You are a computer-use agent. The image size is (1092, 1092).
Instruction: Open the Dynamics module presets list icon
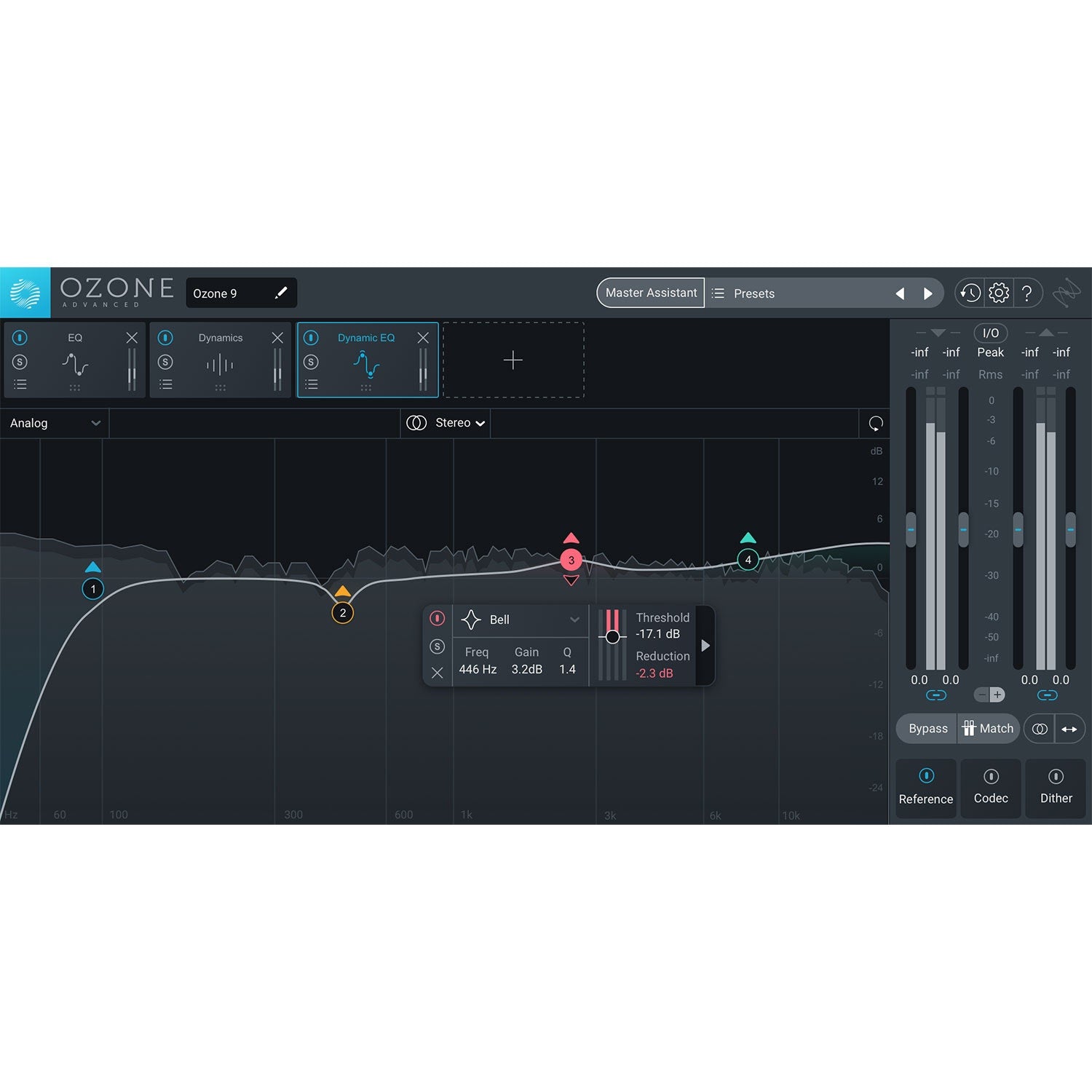pos(166,384)
